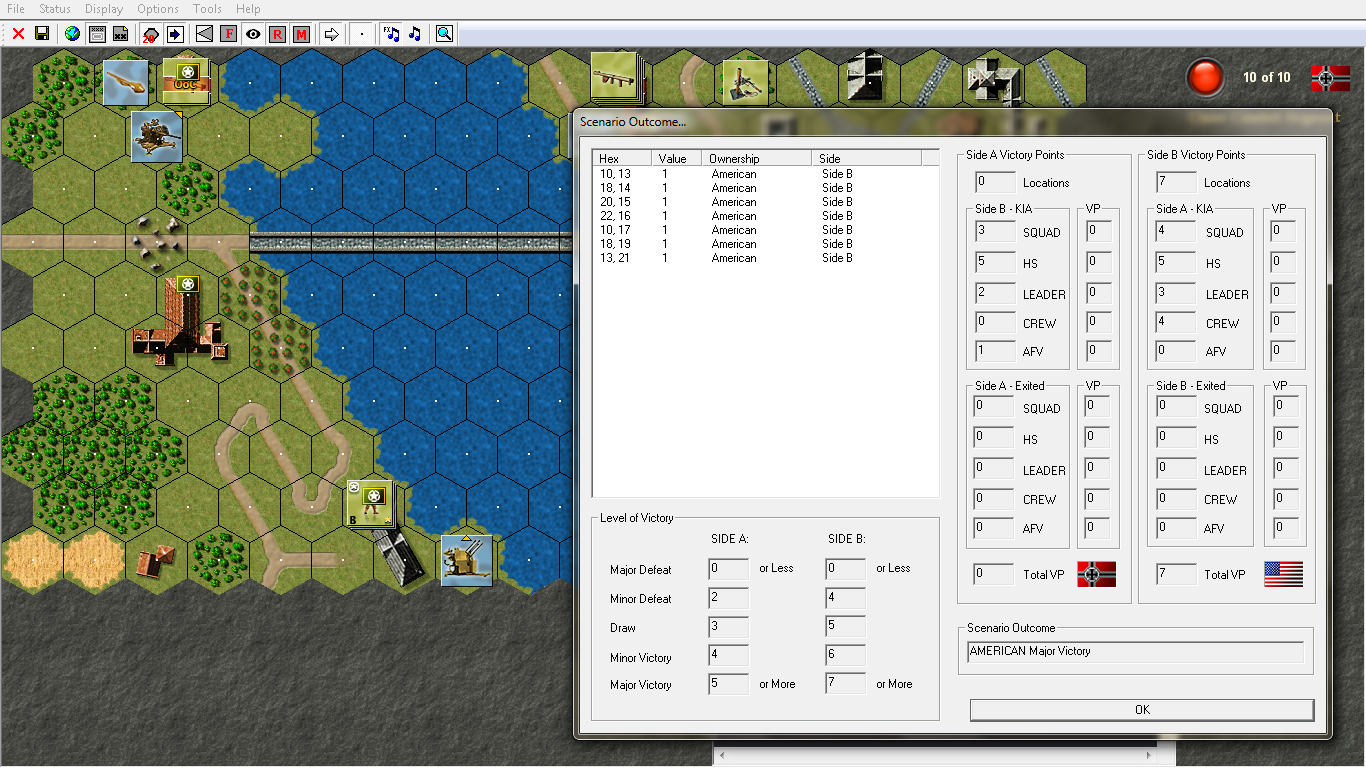Select the aircraft counter on the map
Image resolution: width=1366 pixels, height=768 pixels.
126,82
